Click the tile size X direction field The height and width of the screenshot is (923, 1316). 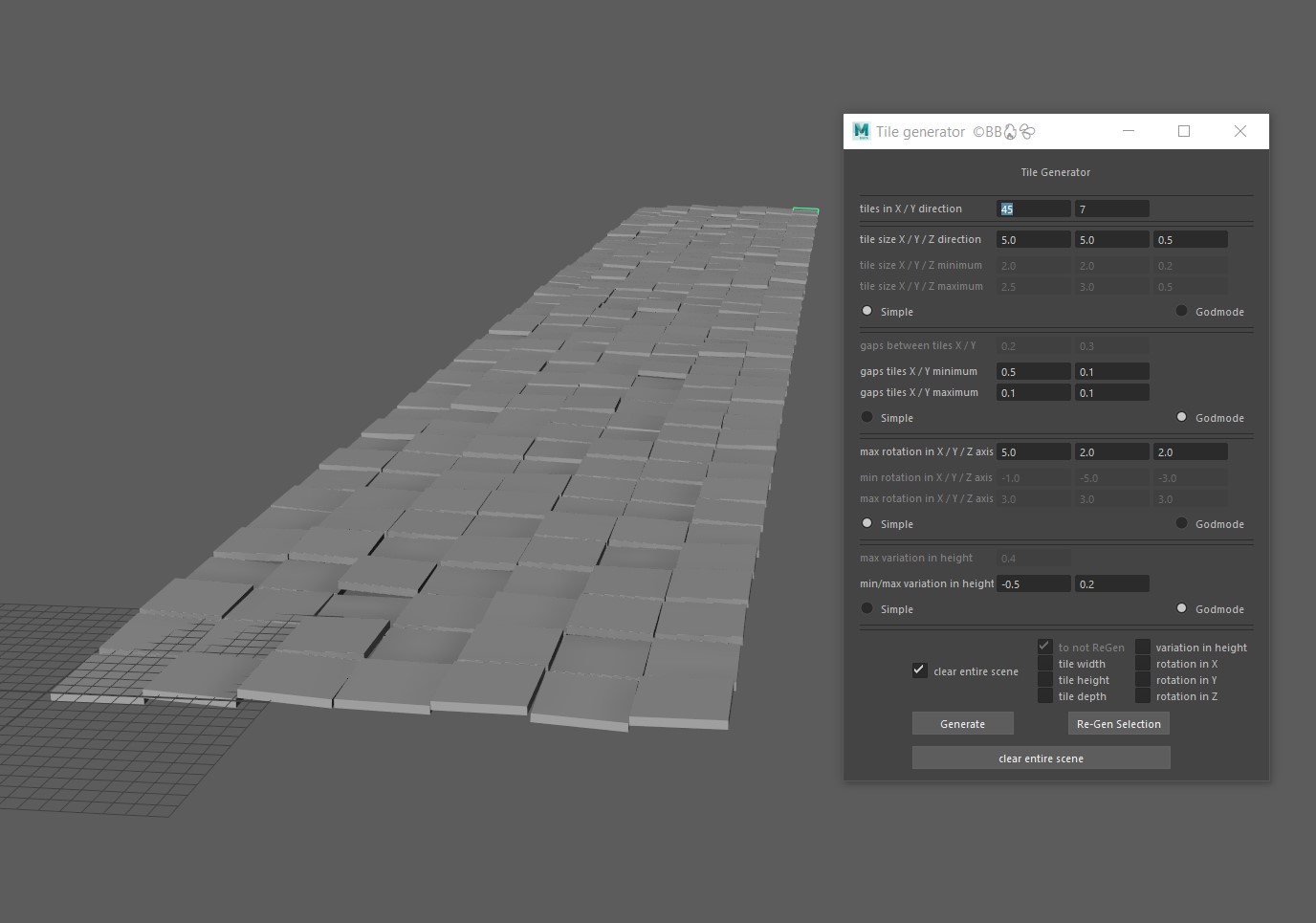[x=1034, y=239]
